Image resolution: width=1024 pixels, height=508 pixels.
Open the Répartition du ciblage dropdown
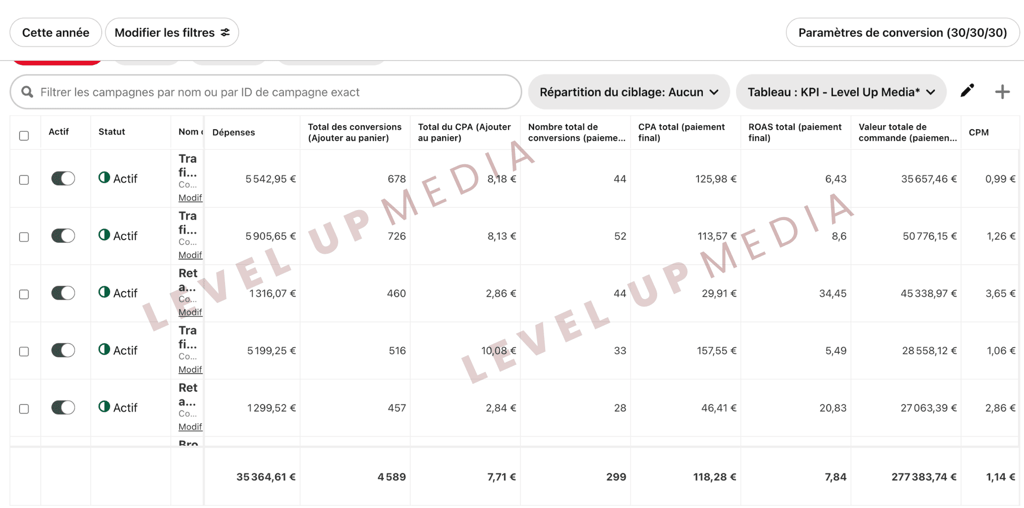[628, 92]
